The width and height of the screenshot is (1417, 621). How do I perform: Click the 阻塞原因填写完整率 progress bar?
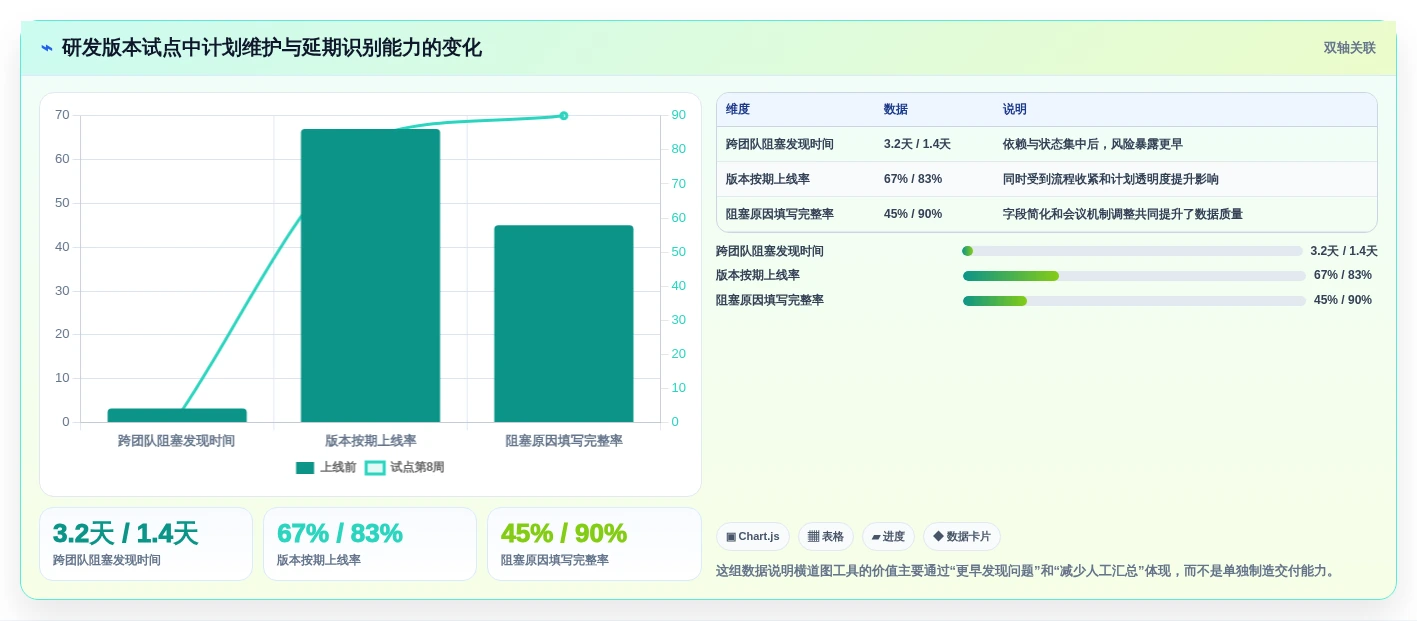1134,300
